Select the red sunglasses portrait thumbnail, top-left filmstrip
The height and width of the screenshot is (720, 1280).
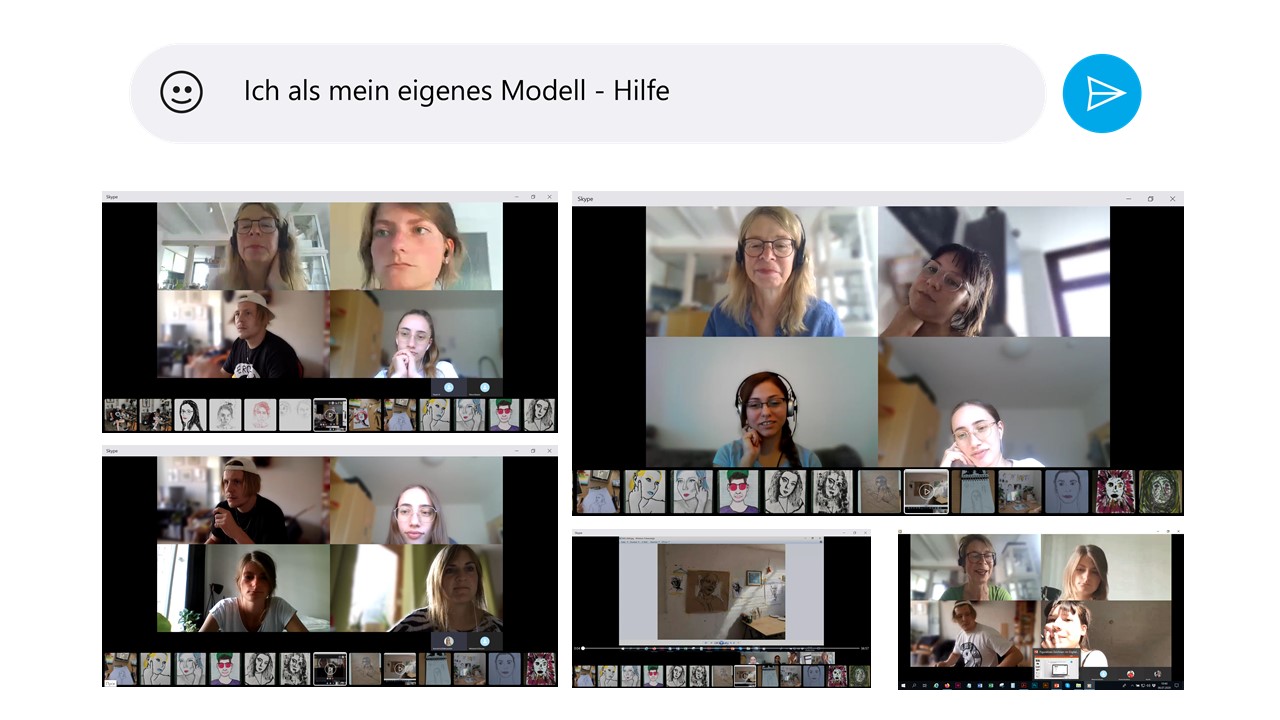pyautogui.click(x=505, y=415)
